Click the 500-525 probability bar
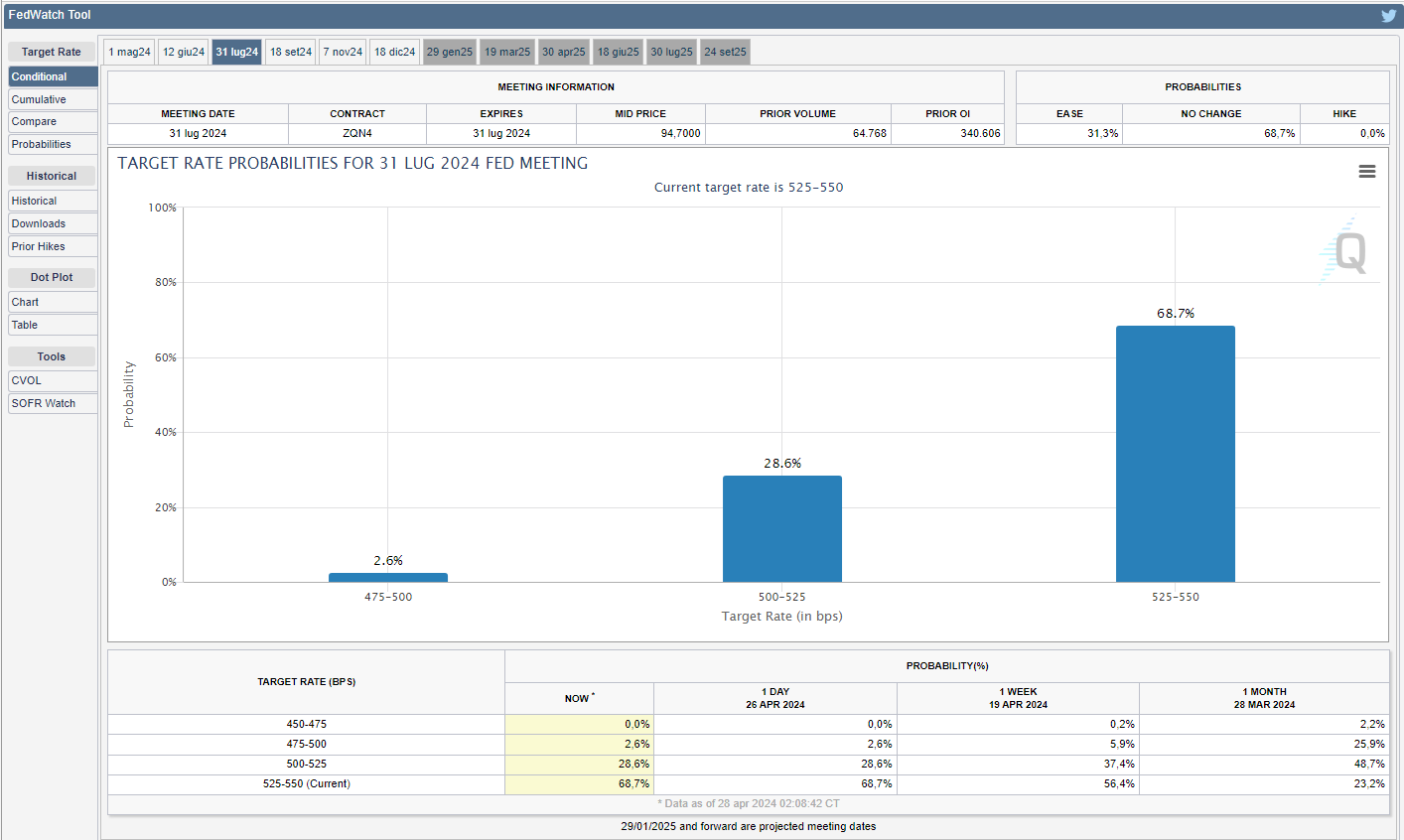The width and height of the screenshot is (1404, 840). point(781,528)
